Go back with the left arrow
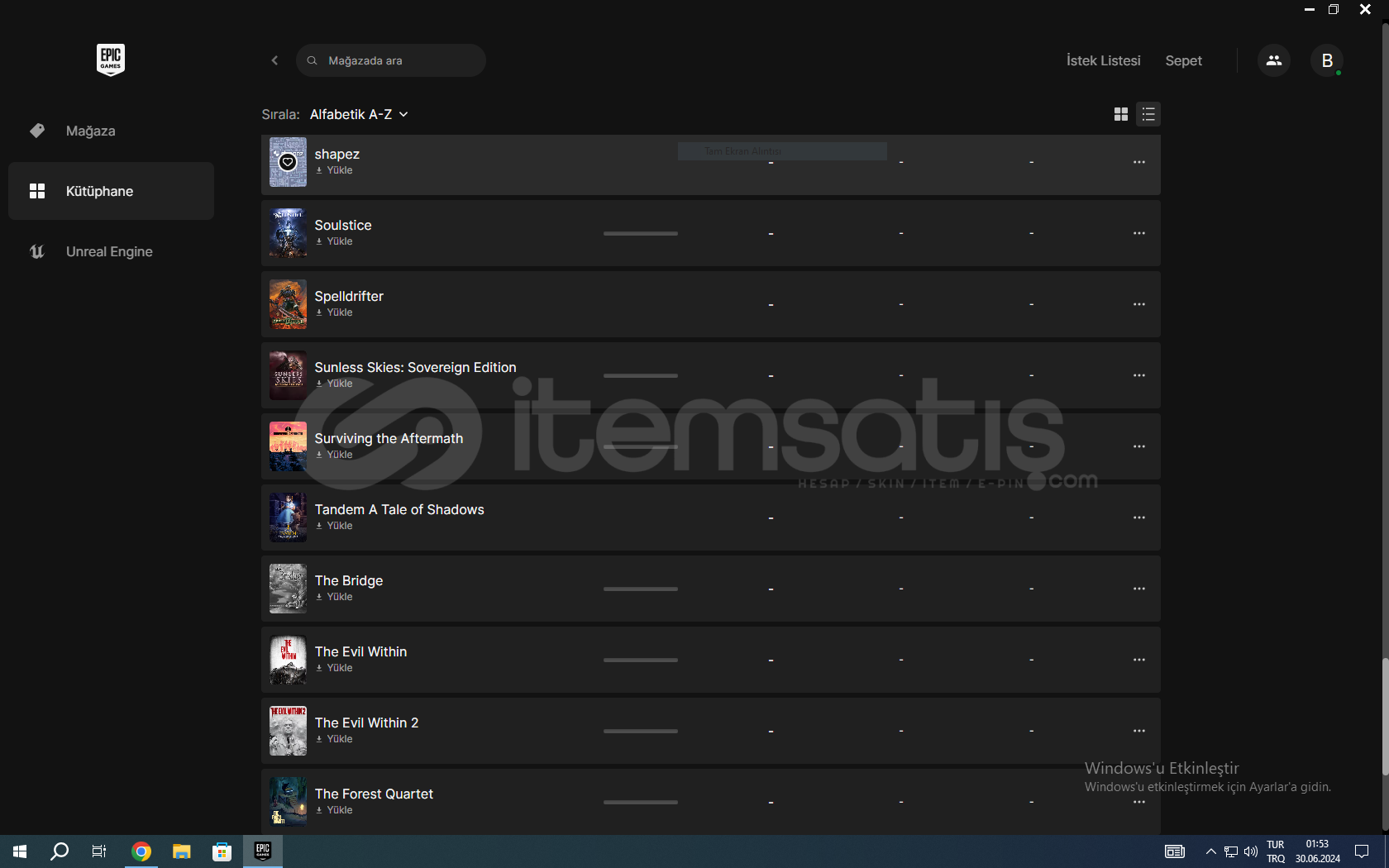Image resolution: width=1389 pixels, height=868 pixels. click(274, 60)
